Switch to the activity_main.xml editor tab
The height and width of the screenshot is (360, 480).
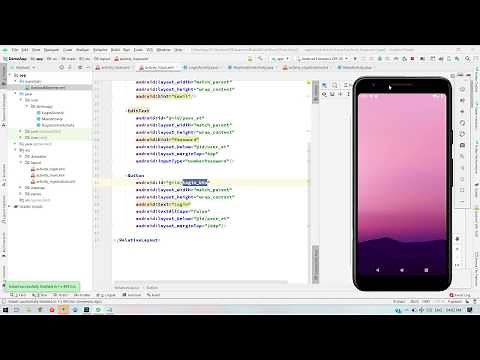coord(158,68)
